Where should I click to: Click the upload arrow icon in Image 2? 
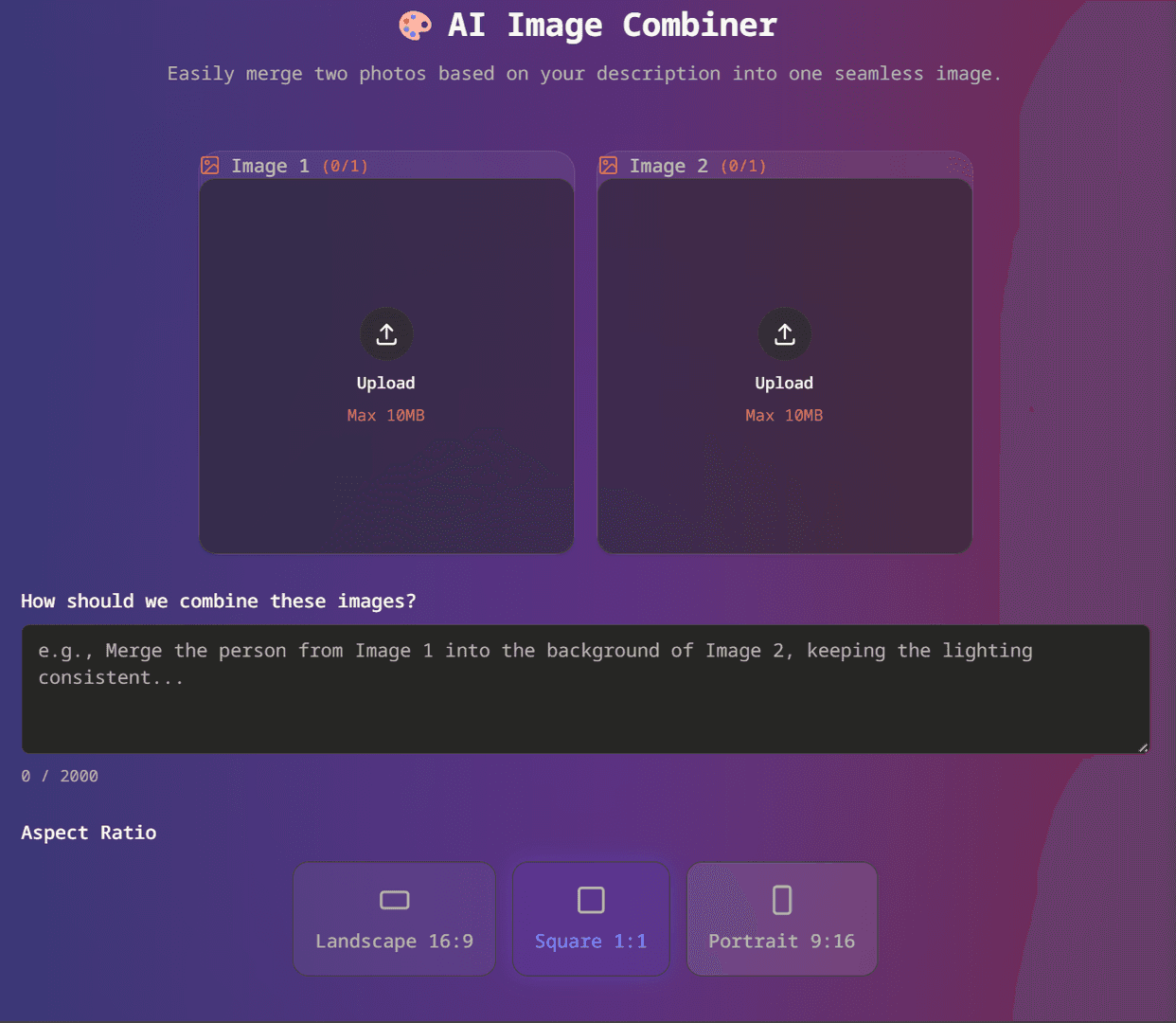(785, 334)
